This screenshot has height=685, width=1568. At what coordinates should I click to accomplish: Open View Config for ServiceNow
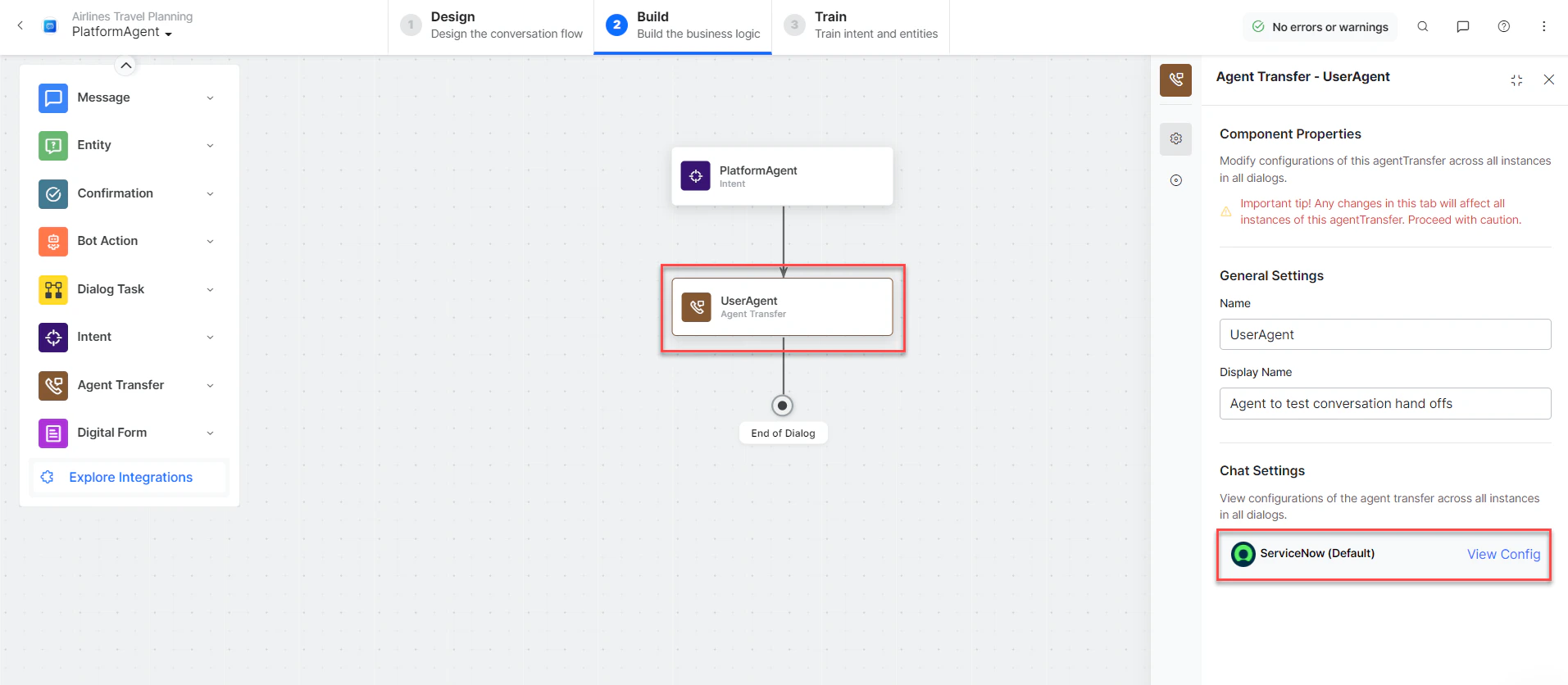[x=1503, y=554]
